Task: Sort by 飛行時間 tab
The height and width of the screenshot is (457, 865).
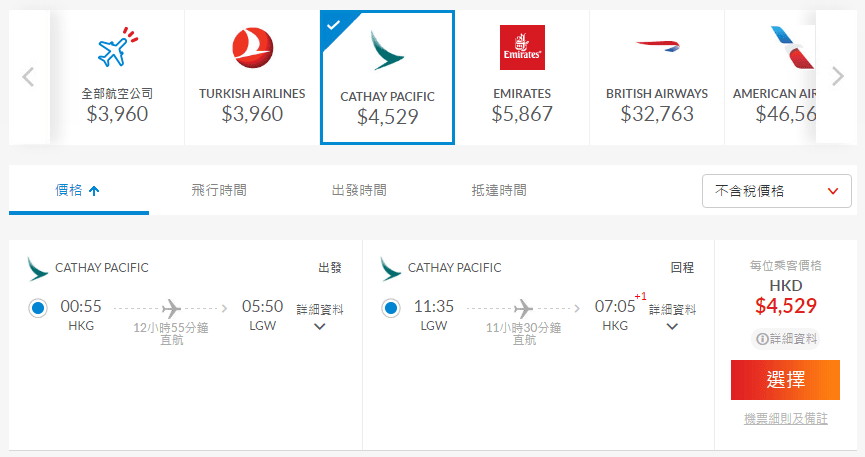Action: tap(219, 190)
